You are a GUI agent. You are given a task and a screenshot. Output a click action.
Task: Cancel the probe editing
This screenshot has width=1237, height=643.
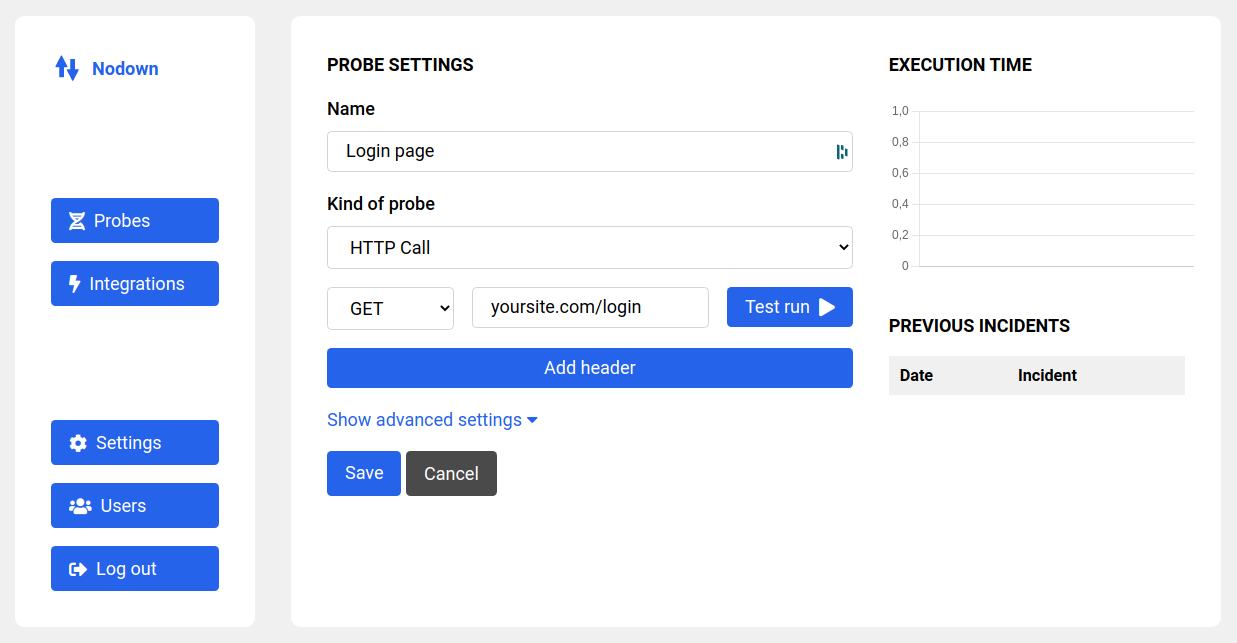click(451, 474)
